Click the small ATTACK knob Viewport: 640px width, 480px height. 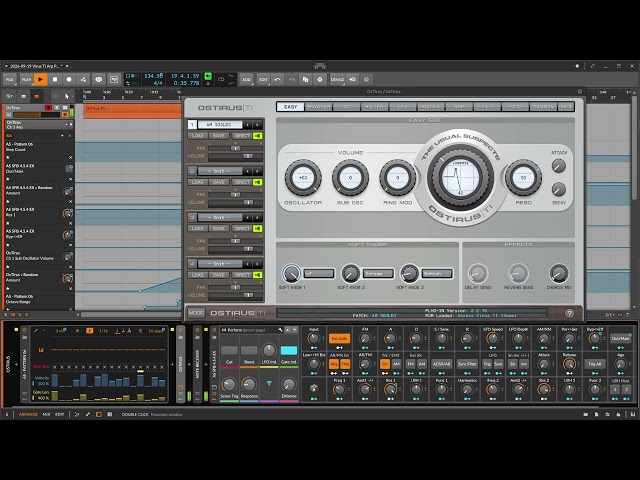pyautogui.click(x=558, y=165)
